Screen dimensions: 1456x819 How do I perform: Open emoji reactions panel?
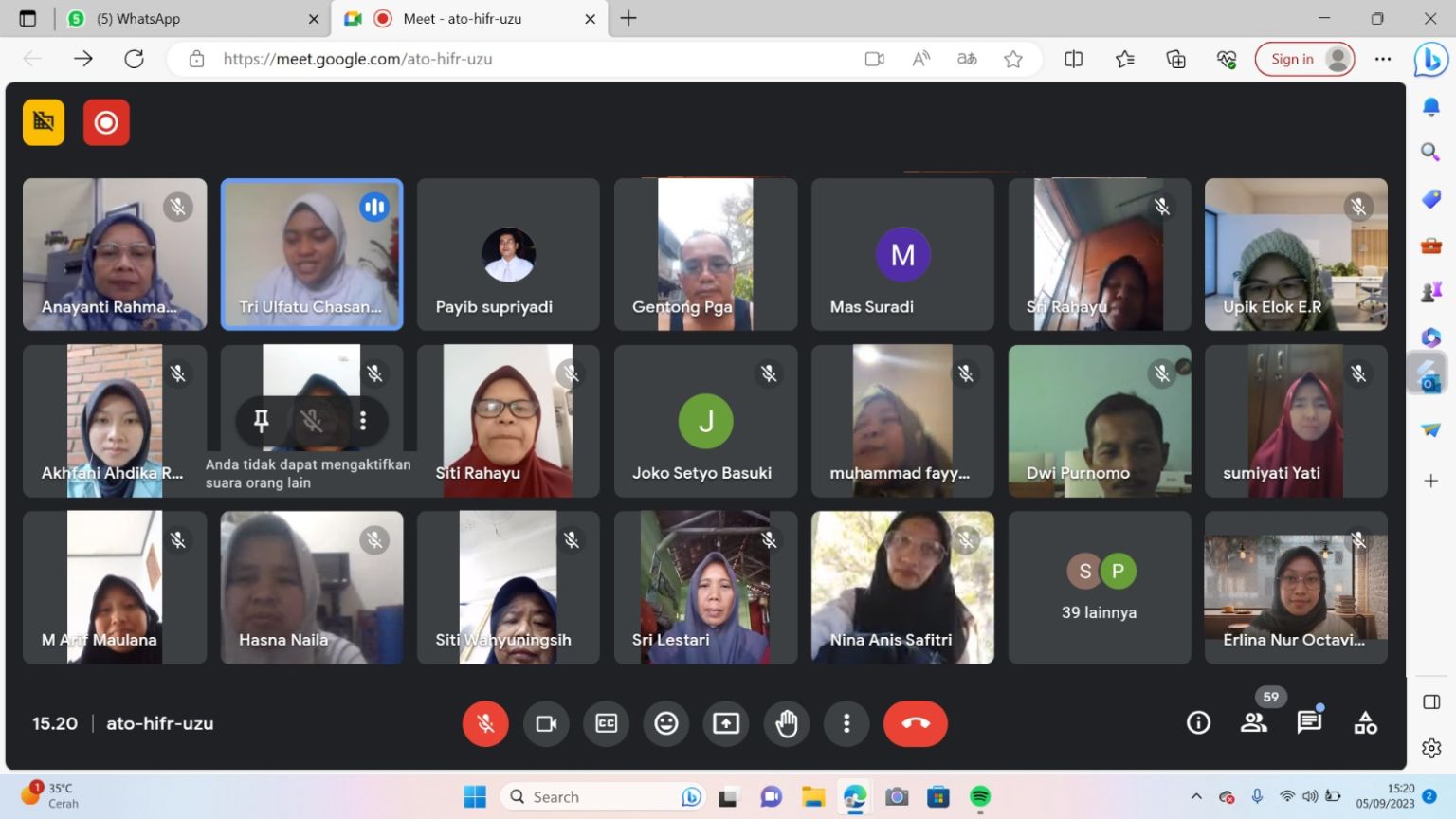666,724
